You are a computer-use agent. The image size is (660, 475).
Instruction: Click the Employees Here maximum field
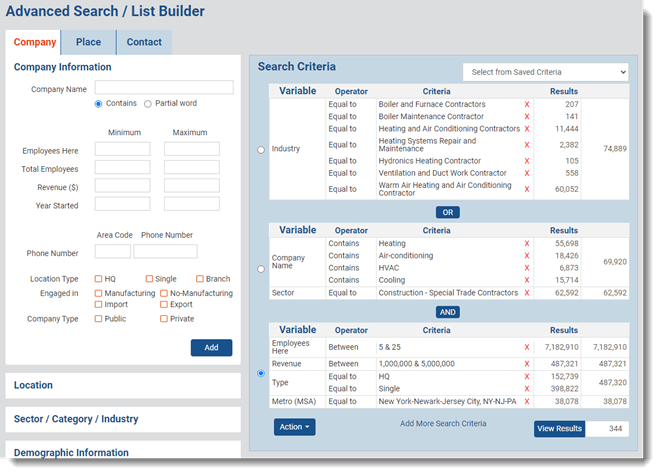pos(192,149)
